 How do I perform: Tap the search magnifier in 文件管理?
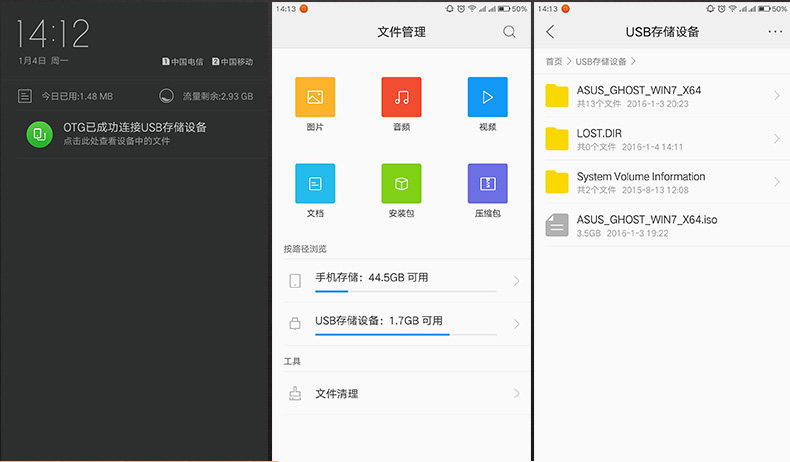coord(509,32)
